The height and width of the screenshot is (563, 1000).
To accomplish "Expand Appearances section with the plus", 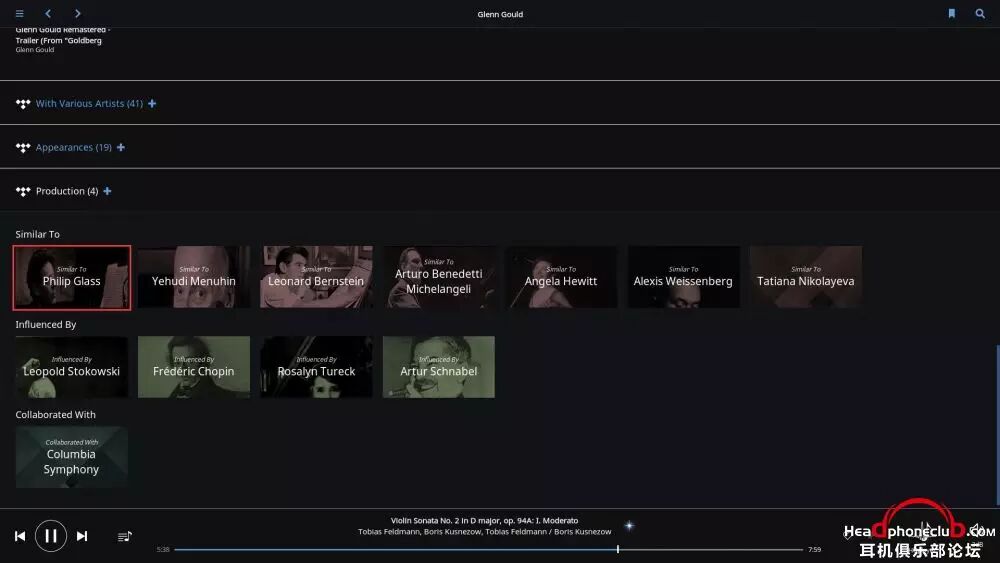I will 121,147.
